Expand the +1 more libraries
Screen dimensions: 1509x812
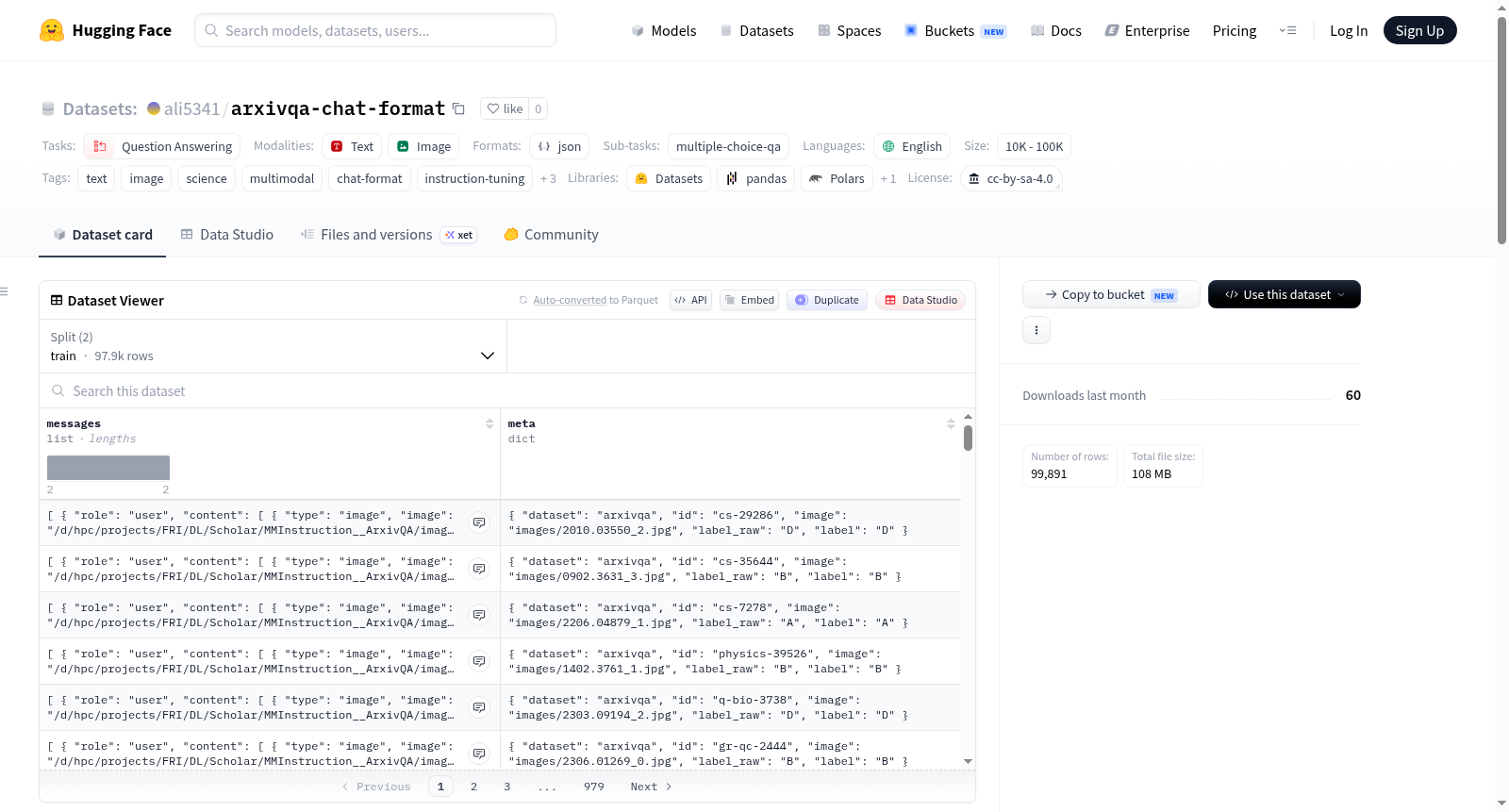888,178
